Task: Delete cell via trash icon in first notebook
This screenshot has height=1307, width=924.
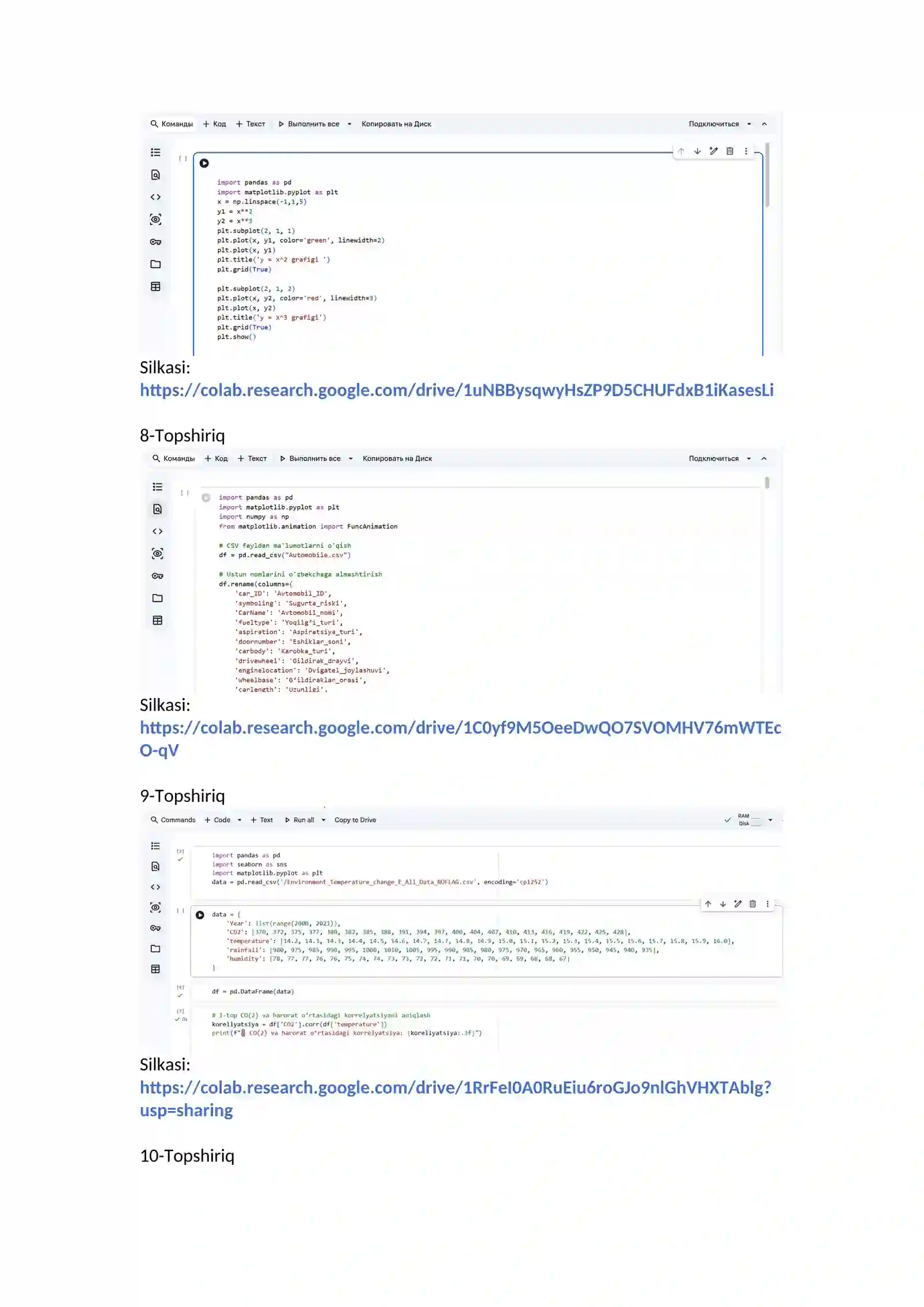Action: coord(729,151)
